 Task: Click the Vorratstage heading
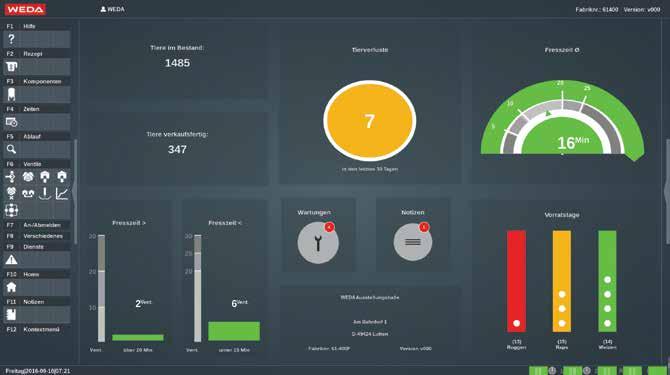click(562, 215)
